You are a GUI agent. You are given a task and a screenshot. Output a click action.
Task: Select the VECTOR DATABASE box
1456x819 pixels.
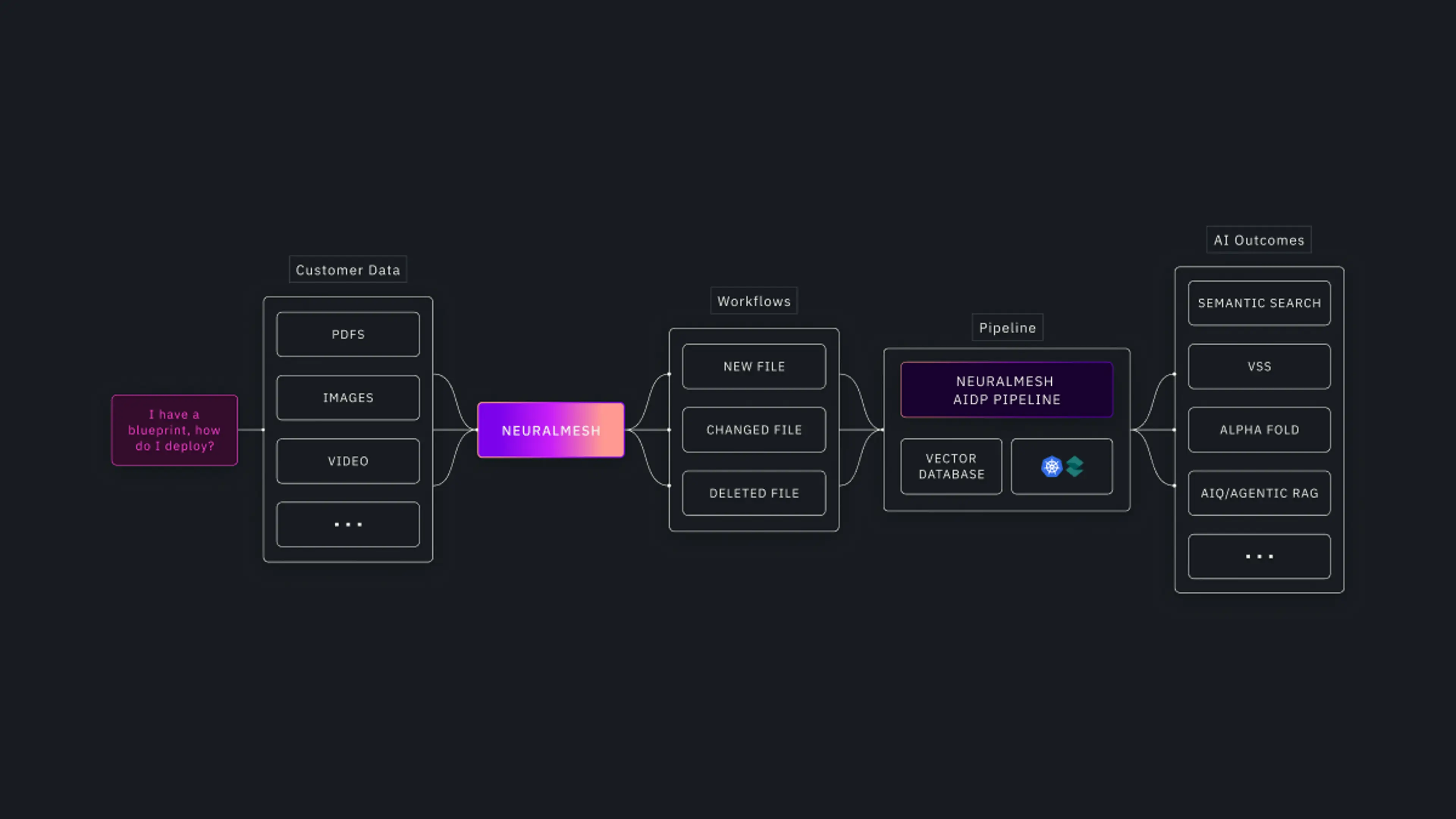[x=951, y=466]
